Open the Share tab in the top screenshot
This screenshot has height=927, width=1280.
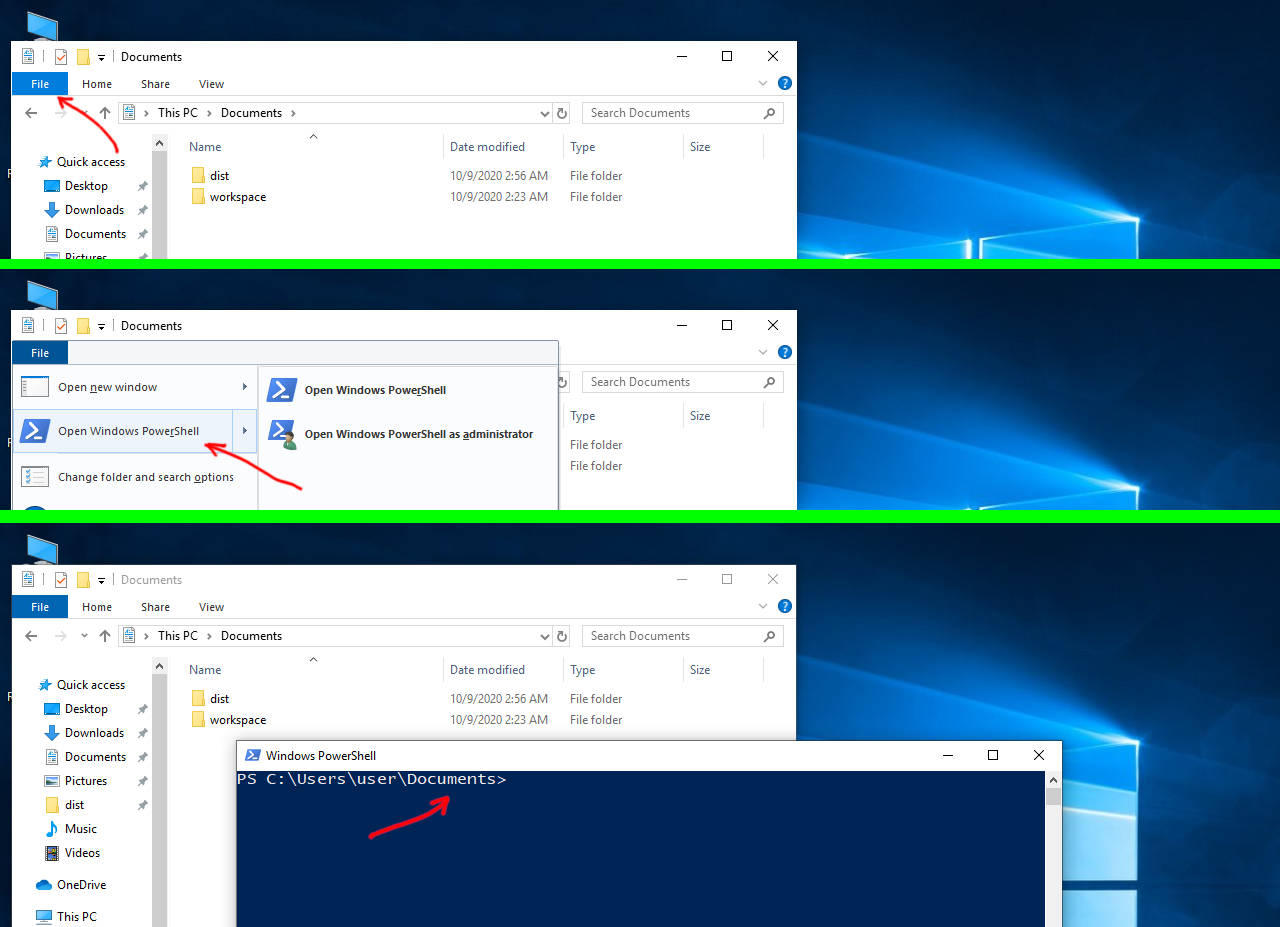tap(155, 84)
